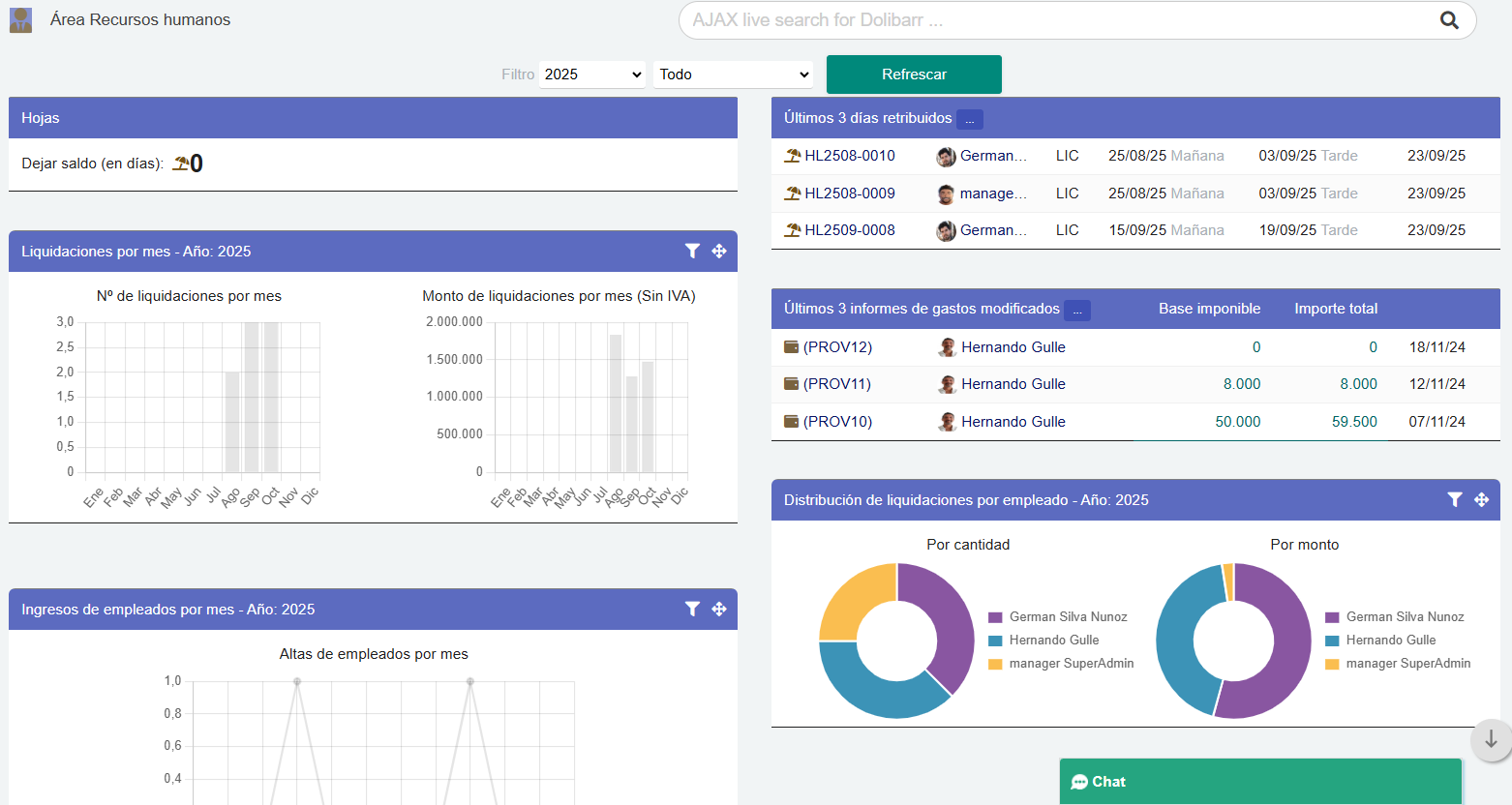Click the AJAX live search input field
The image size is (1512, 805).
tap(1055, 20)
